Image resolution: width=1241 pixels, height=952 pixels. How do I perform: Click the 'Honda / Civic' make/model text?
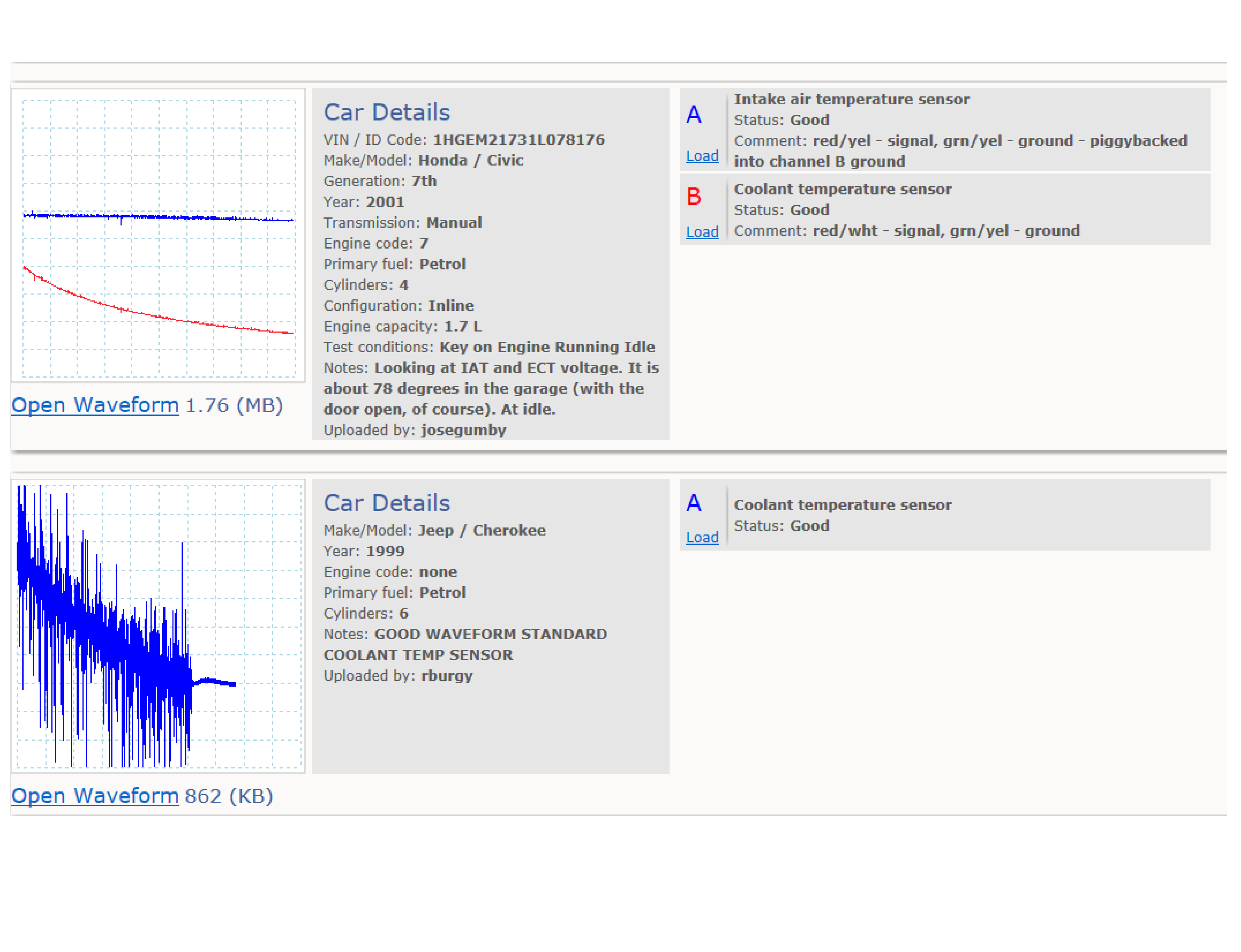click(x=471, y=160)
